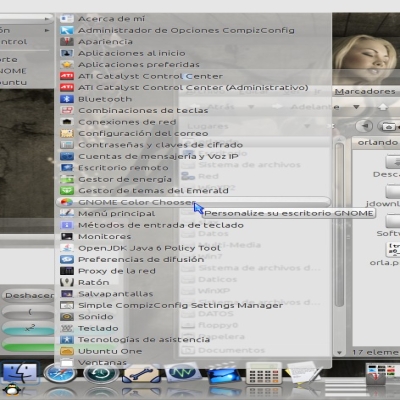Image resolution: width=400 pixels, height=400 pixels.
Task: Click the Tux penguin icon
Action: 12,390
